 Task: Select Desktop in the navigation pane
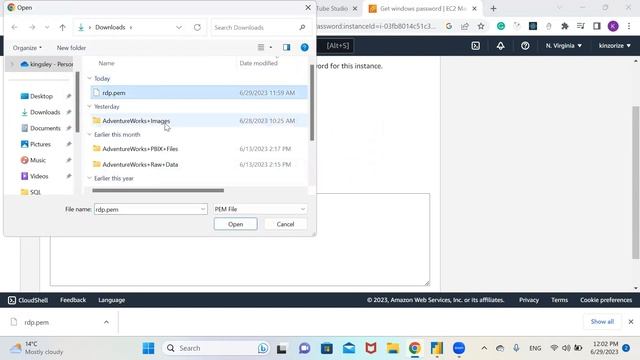click(41, 96)
